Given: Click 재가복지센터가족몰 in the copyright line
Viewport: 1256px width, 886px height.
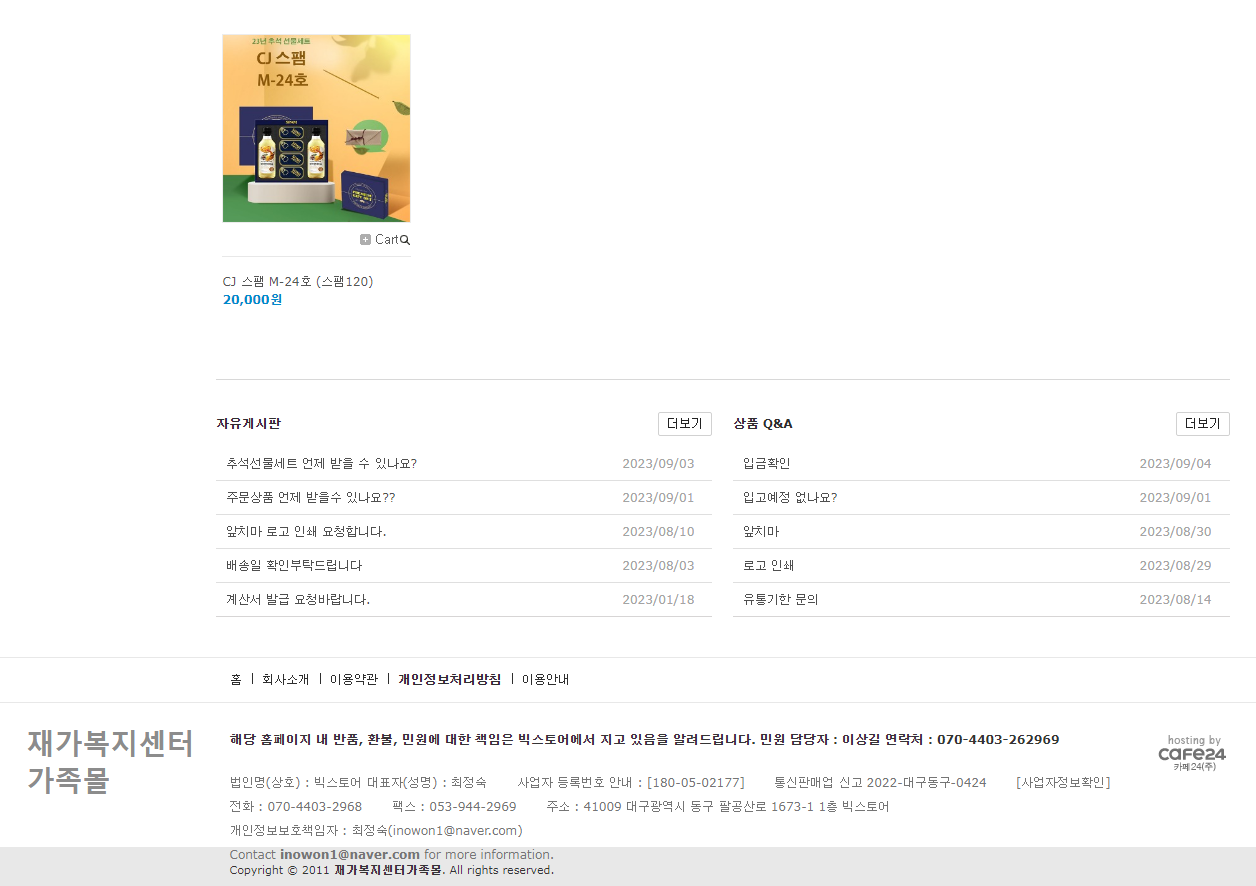Looking at the screenshot, I should pos(388,871).
